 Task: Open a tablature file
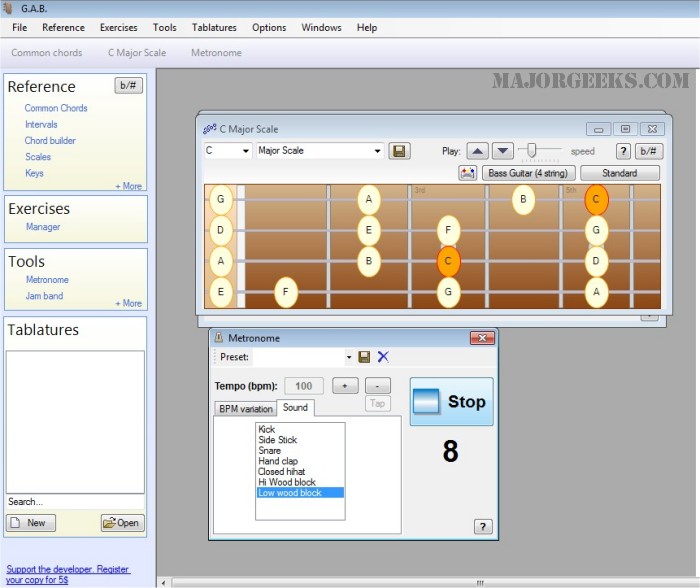122,523
